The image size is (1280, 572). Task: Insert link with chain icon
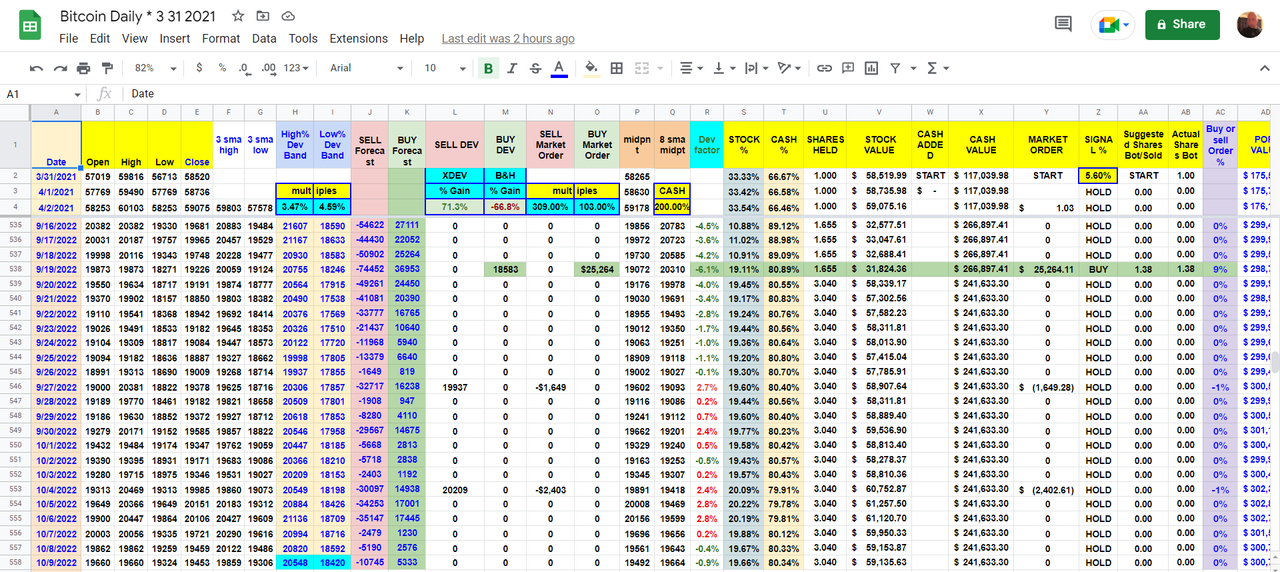(824, 68)
